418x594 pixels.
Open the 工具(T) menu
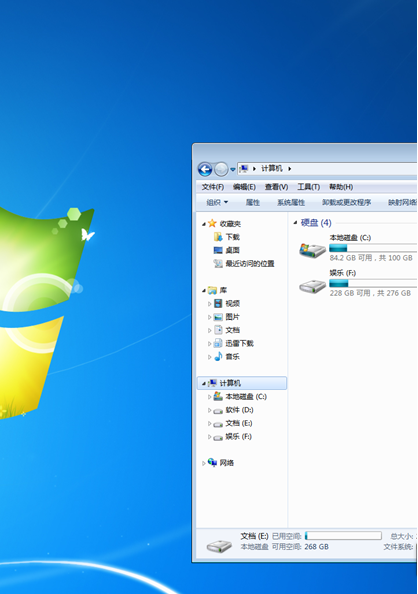pos(308,187)
